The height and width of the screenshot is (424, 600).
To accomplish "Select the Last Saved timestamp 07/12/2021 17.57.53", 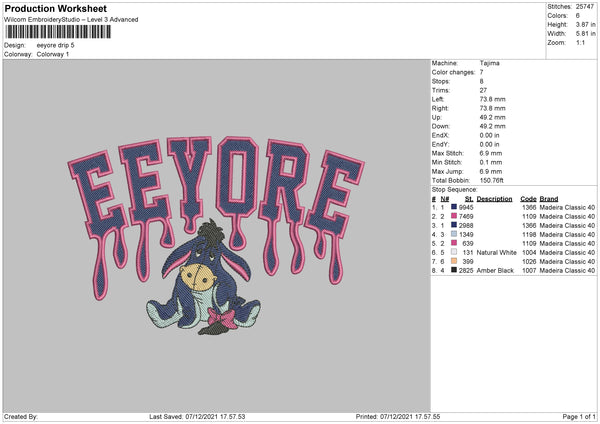I will tap(215, 417).
